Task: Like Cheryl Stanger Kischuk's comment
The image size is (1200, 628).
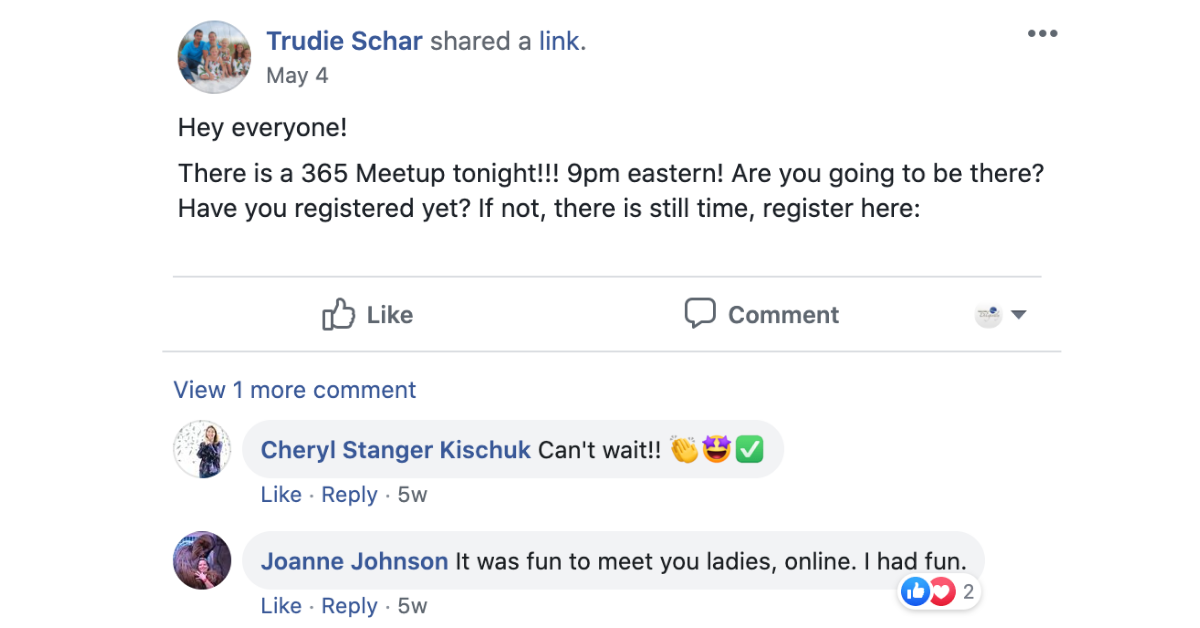Action: [x=281, y=495]
